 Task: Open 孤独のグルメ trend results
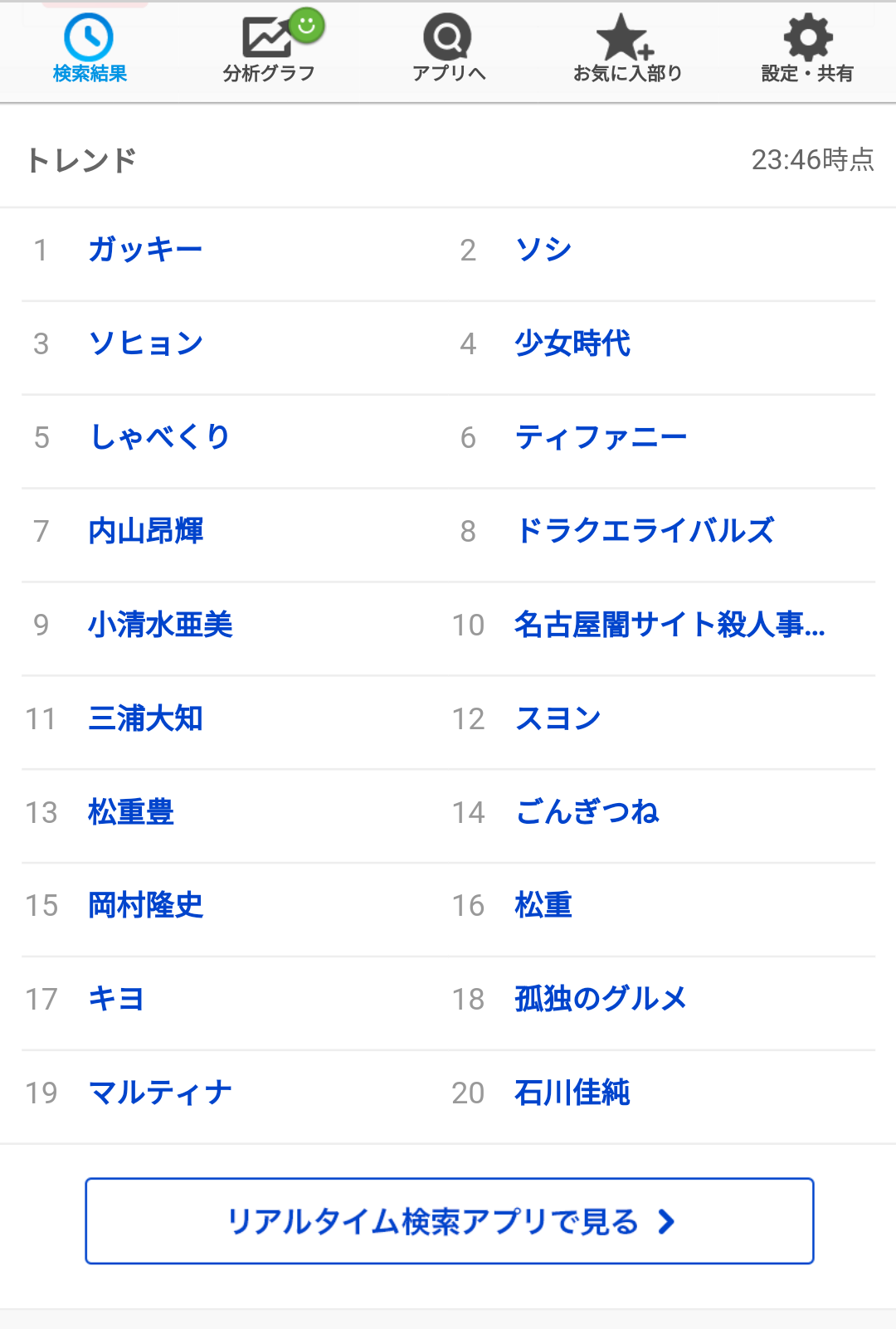(601, 999)
